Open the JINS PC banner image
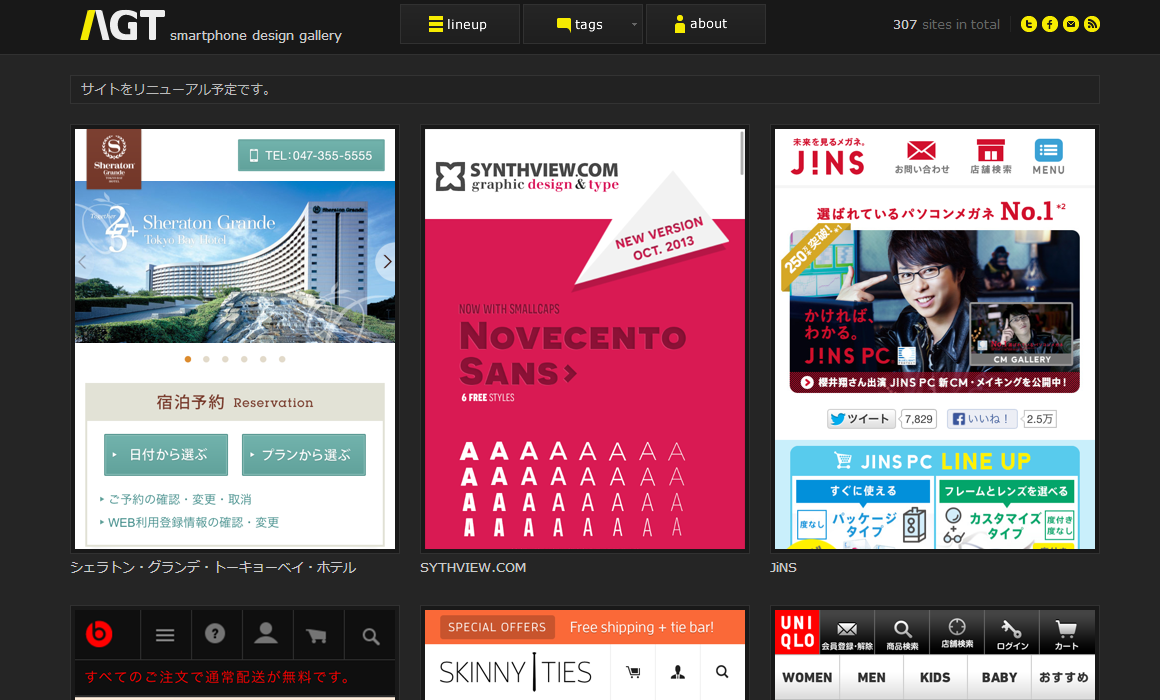 tap(934, 311)
